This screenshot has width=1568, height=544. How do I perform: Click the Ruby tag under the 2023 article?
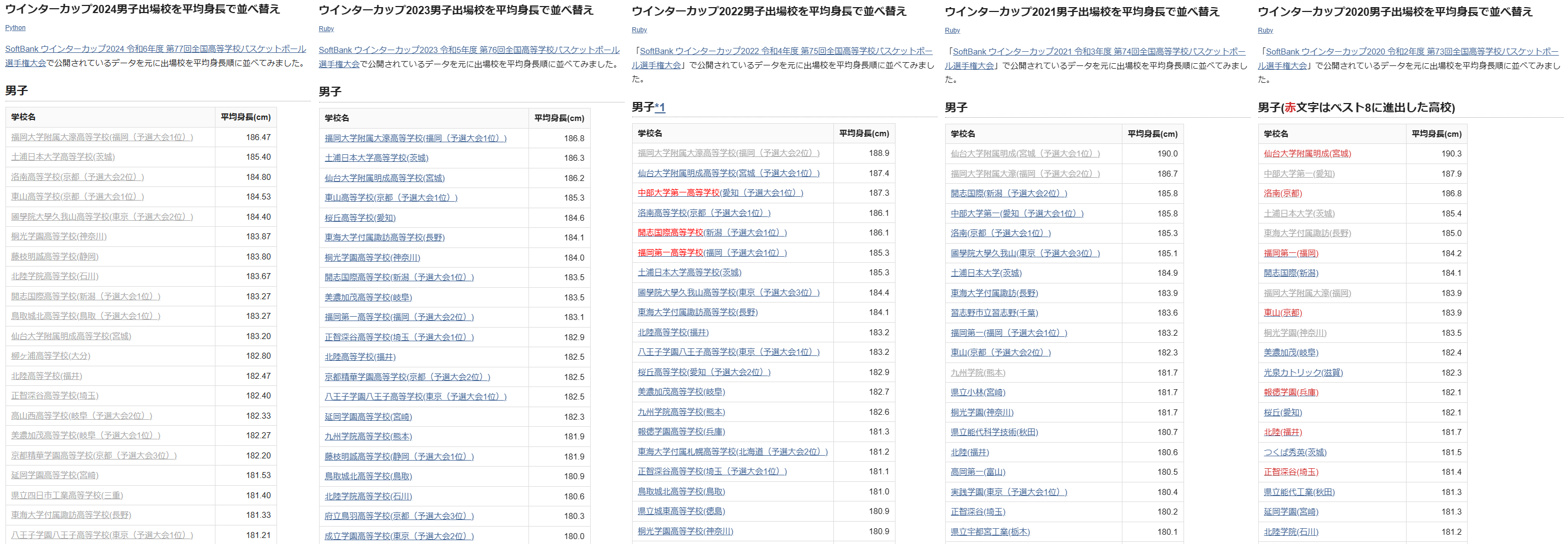[x=326, y=29]
